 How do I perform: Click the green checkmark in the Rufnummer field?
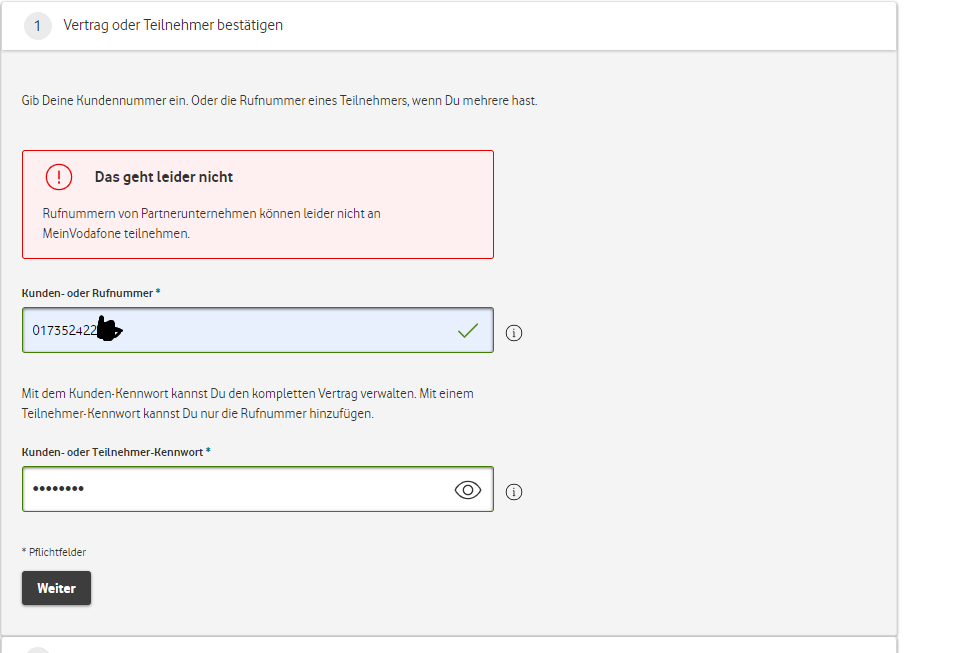(x=467, y=330)
